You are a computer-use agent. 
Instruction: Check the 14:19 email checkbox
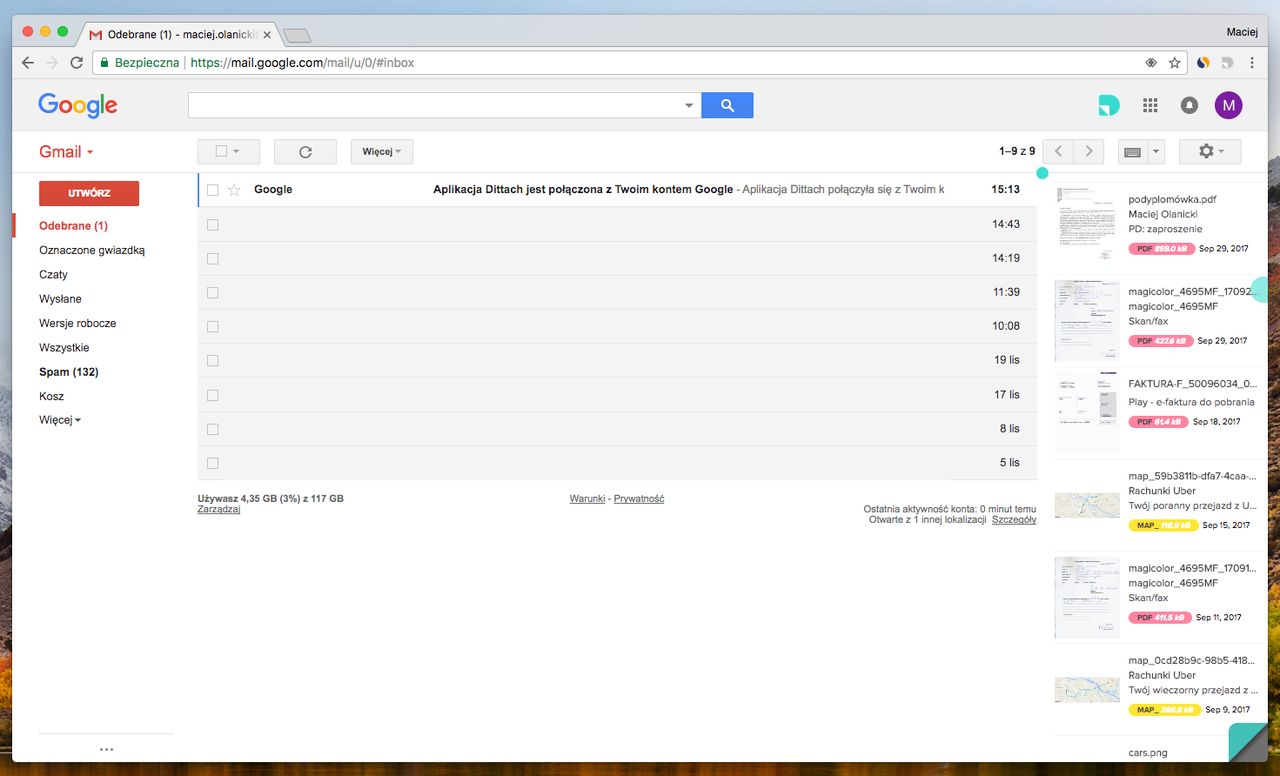click(x=212, y=258)
